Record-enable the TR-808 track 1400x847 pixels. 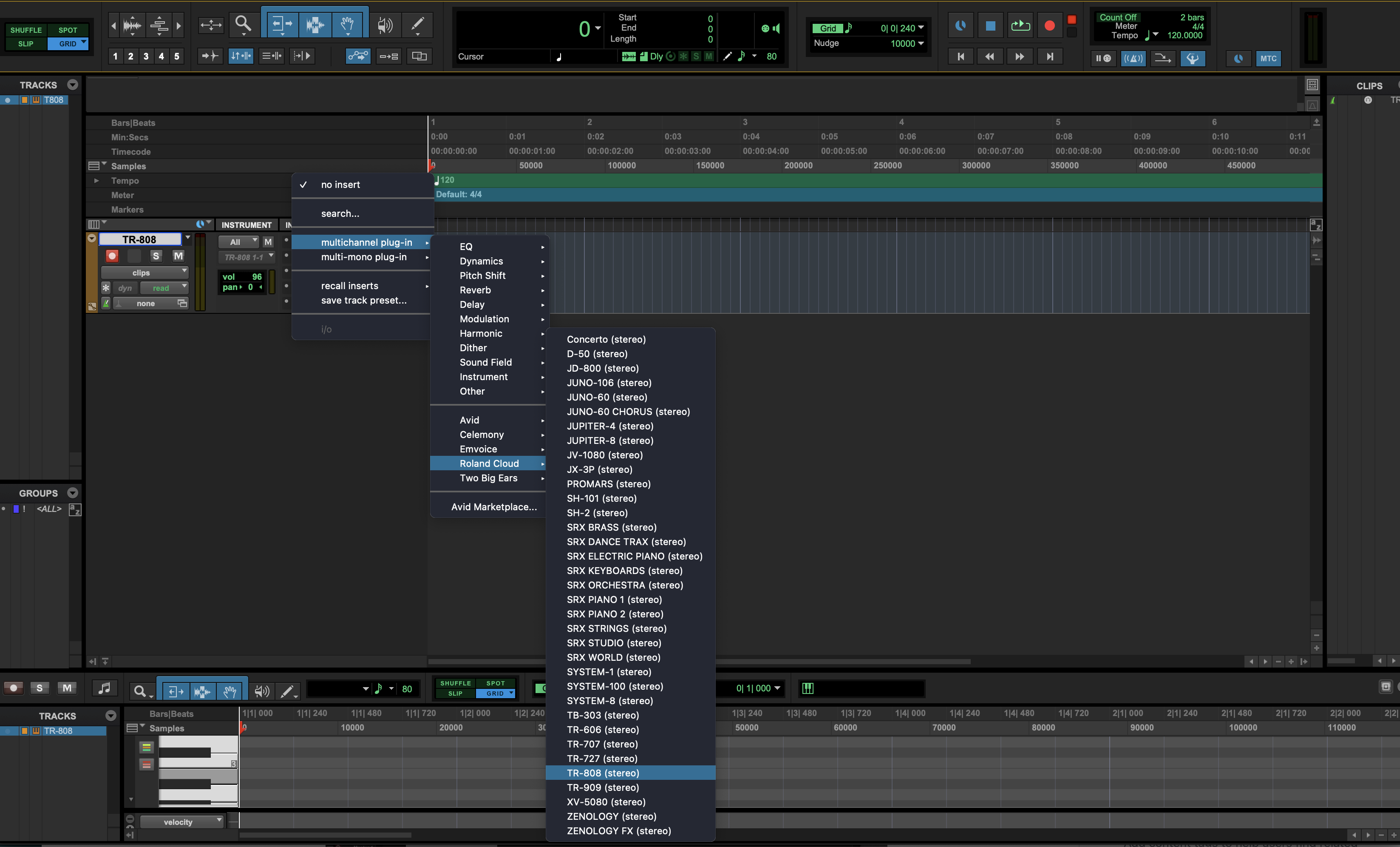[112, 256]
